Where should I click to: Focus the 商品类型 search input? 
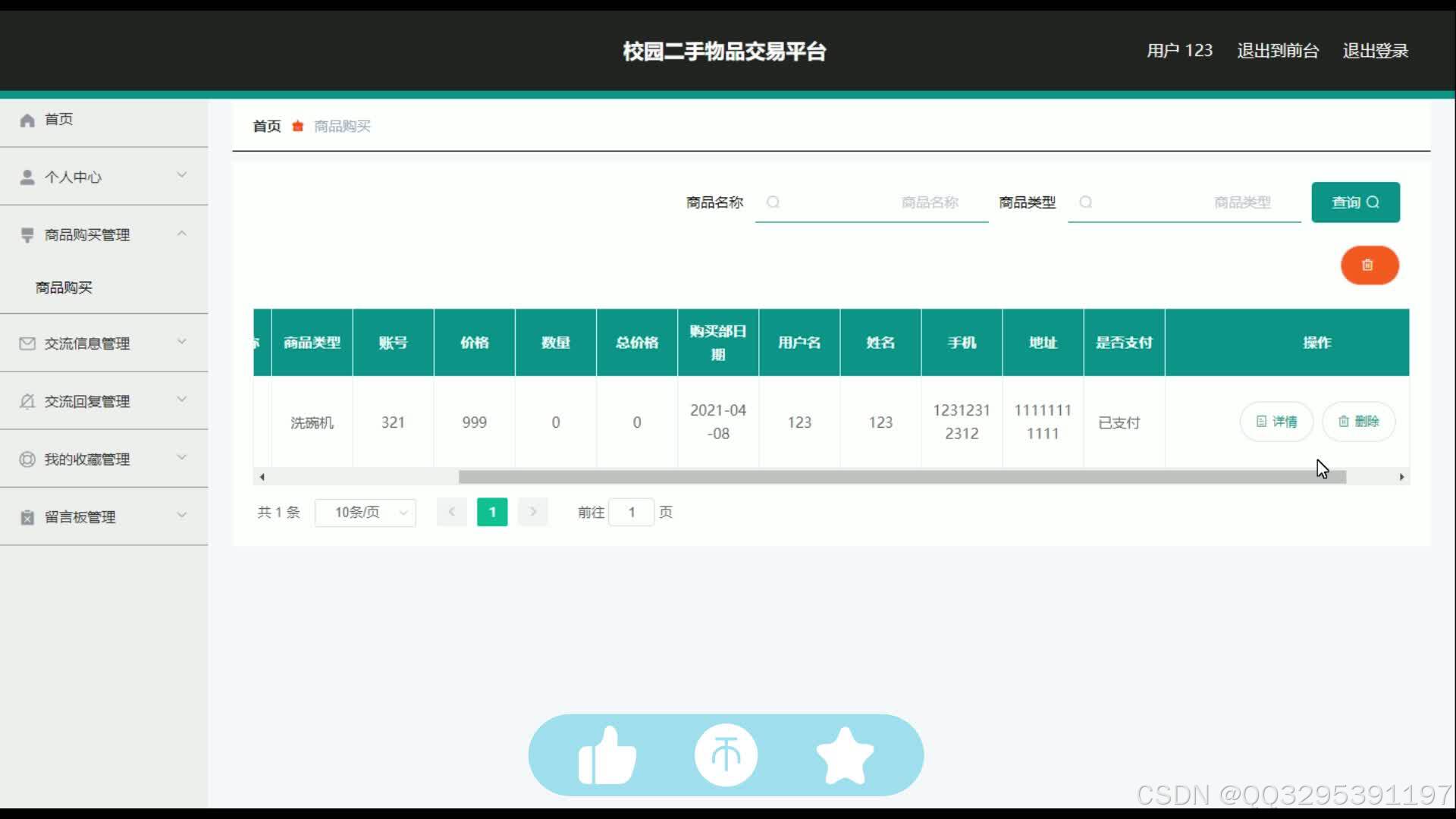click(x=1185, y=202)
